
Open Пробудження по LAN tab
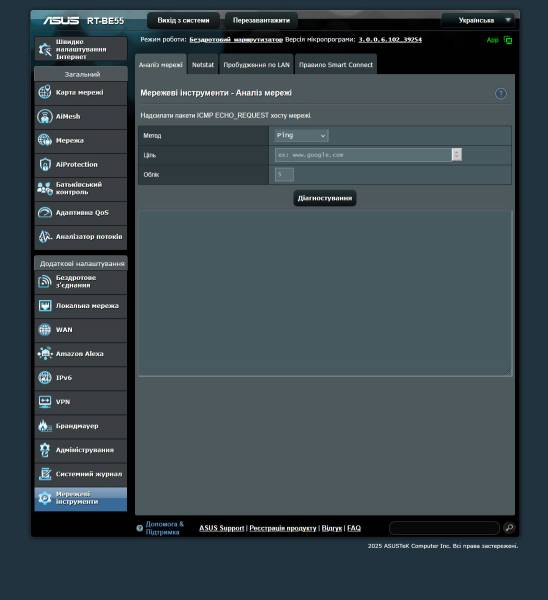(x=256, y=64)
